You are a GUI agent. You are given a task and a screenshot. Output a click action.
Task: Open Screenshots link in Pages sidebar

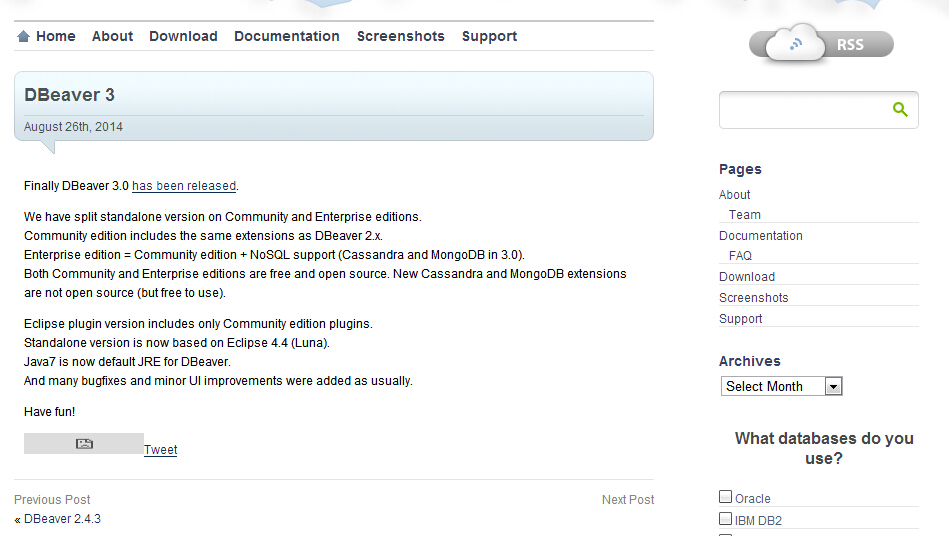click(x=753, y=298)
